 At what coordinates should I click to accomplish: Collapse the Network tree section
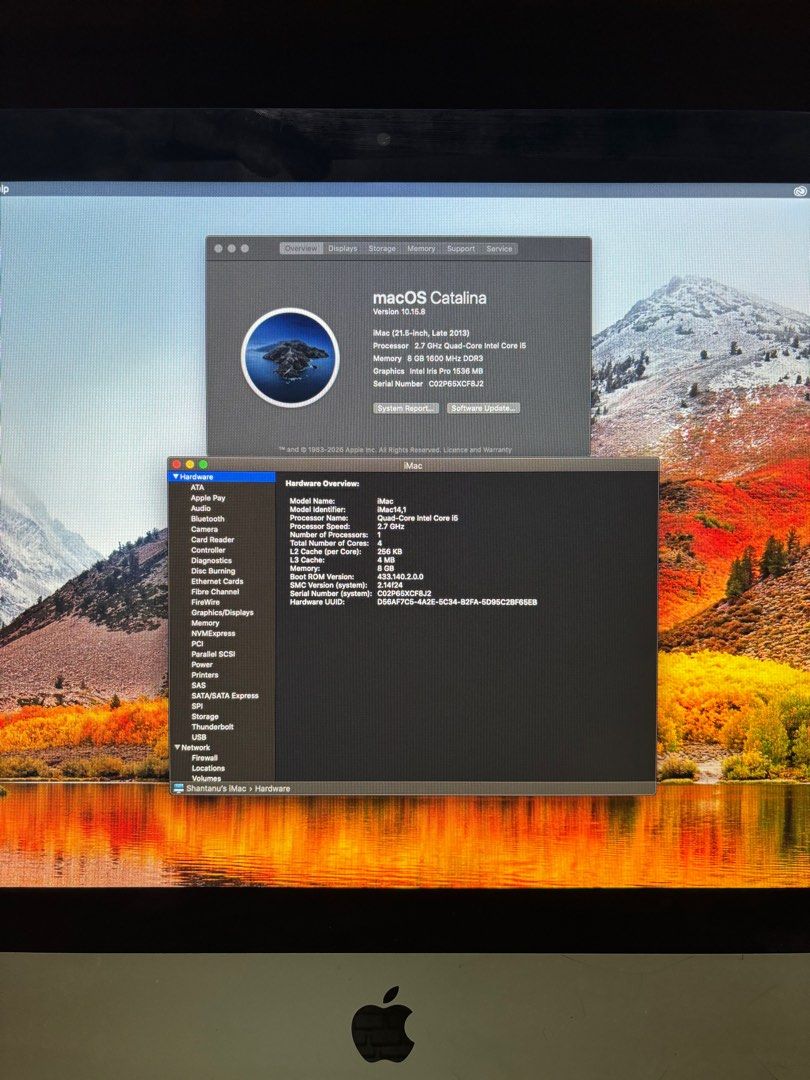(x=178, y=747)
